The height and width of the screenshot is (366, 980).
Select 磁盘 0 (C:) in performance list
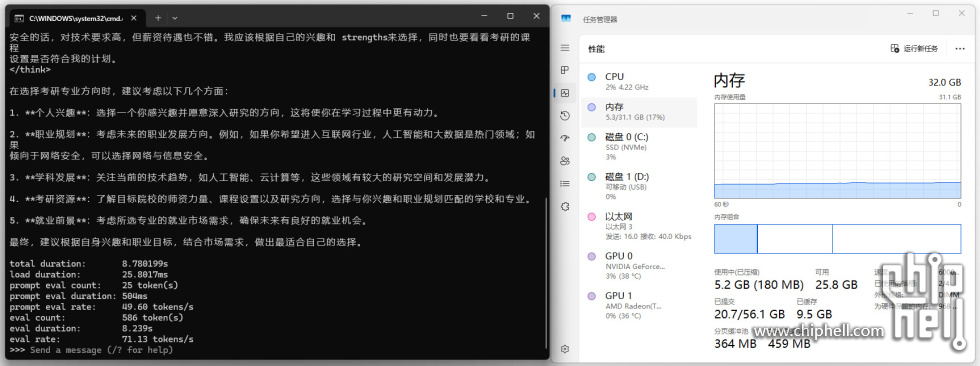tap(639, 147)
